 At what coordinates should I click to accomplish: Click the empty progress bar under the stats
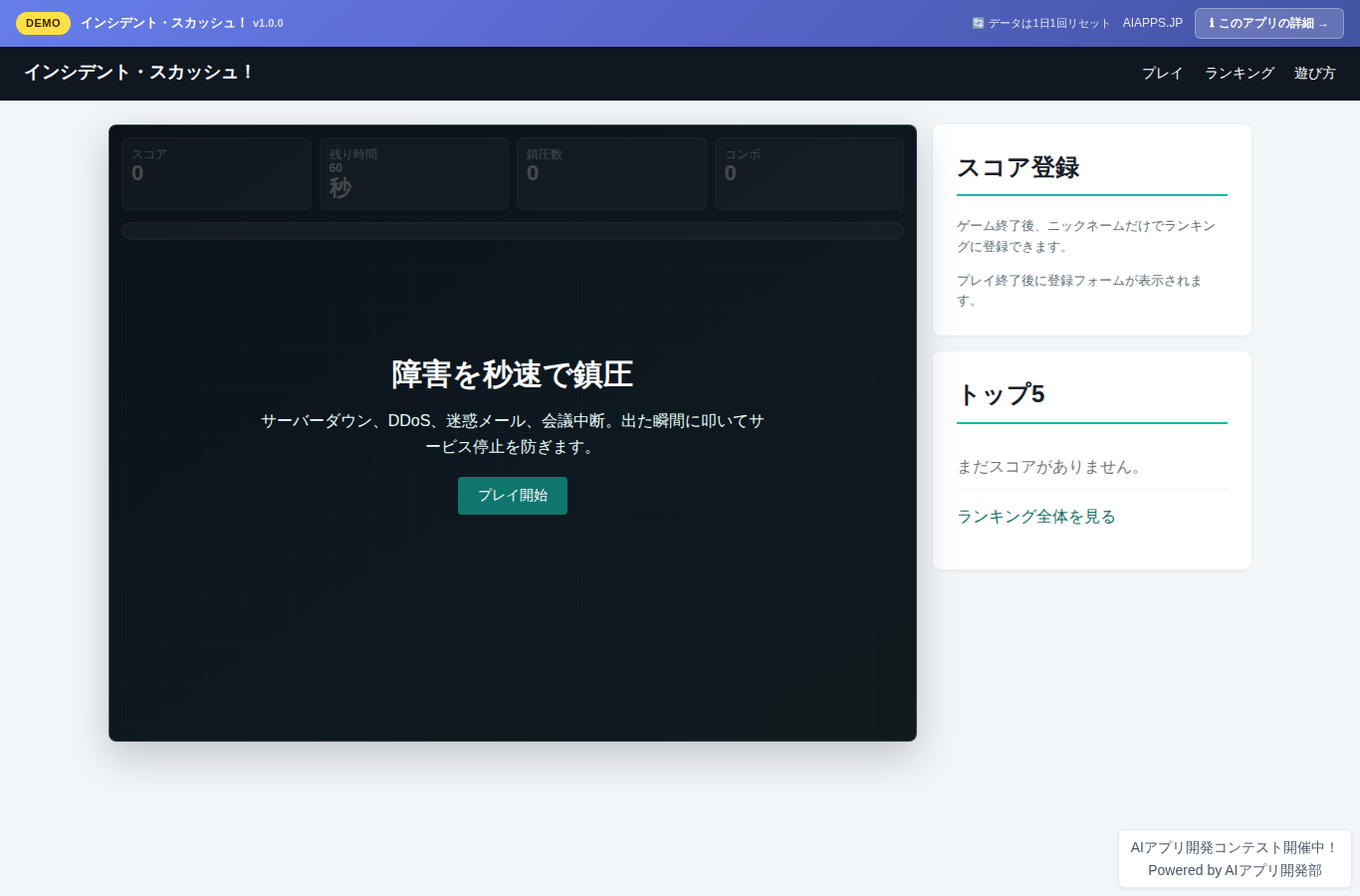coord(512,231)
